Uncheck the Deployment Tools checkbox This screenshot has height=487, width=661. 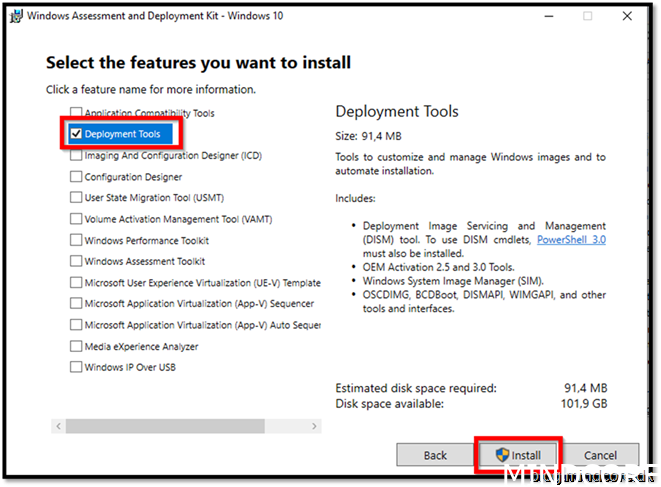76,134
